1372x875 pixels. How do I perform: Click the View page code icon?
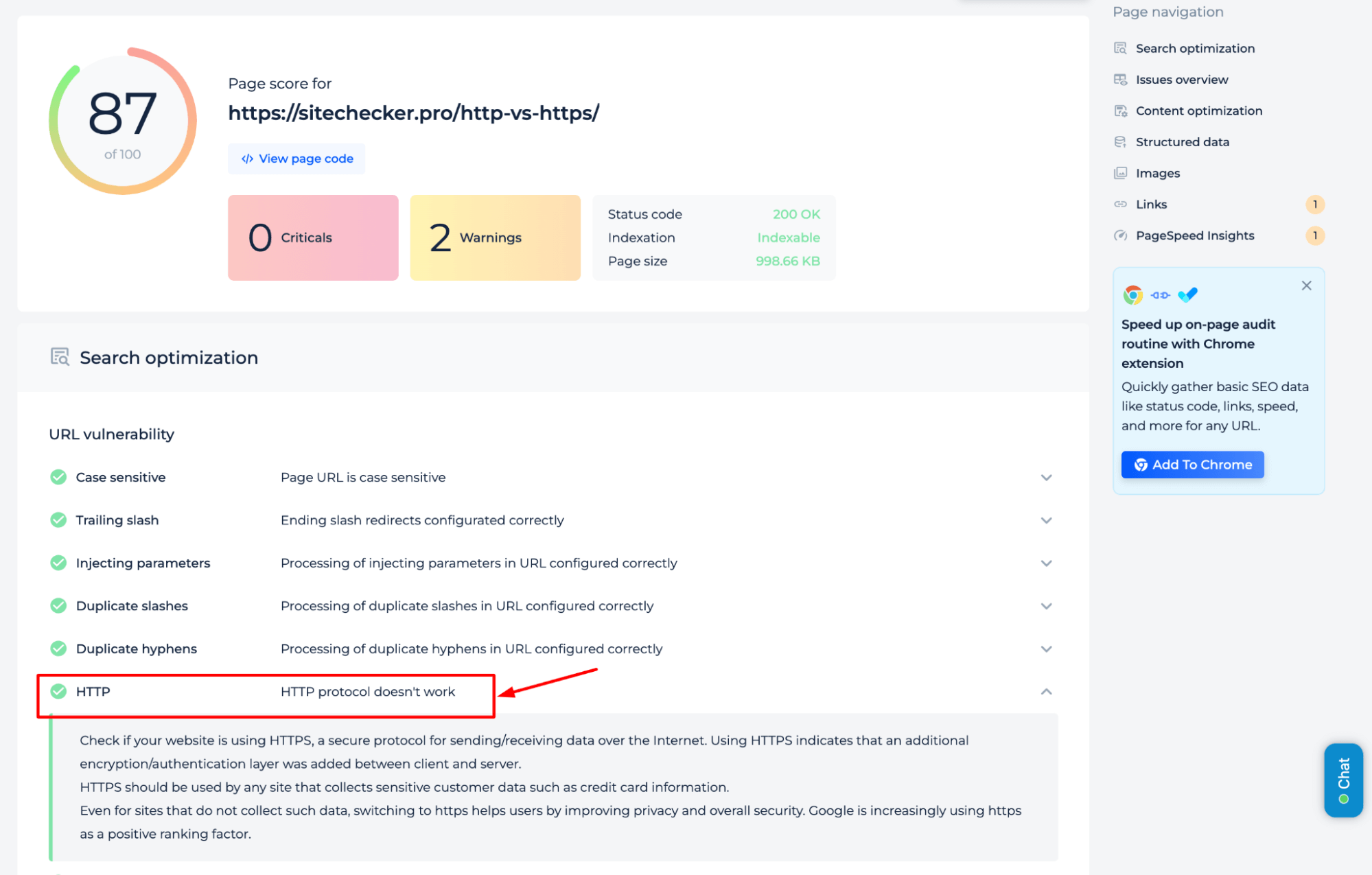click(247, 158)
